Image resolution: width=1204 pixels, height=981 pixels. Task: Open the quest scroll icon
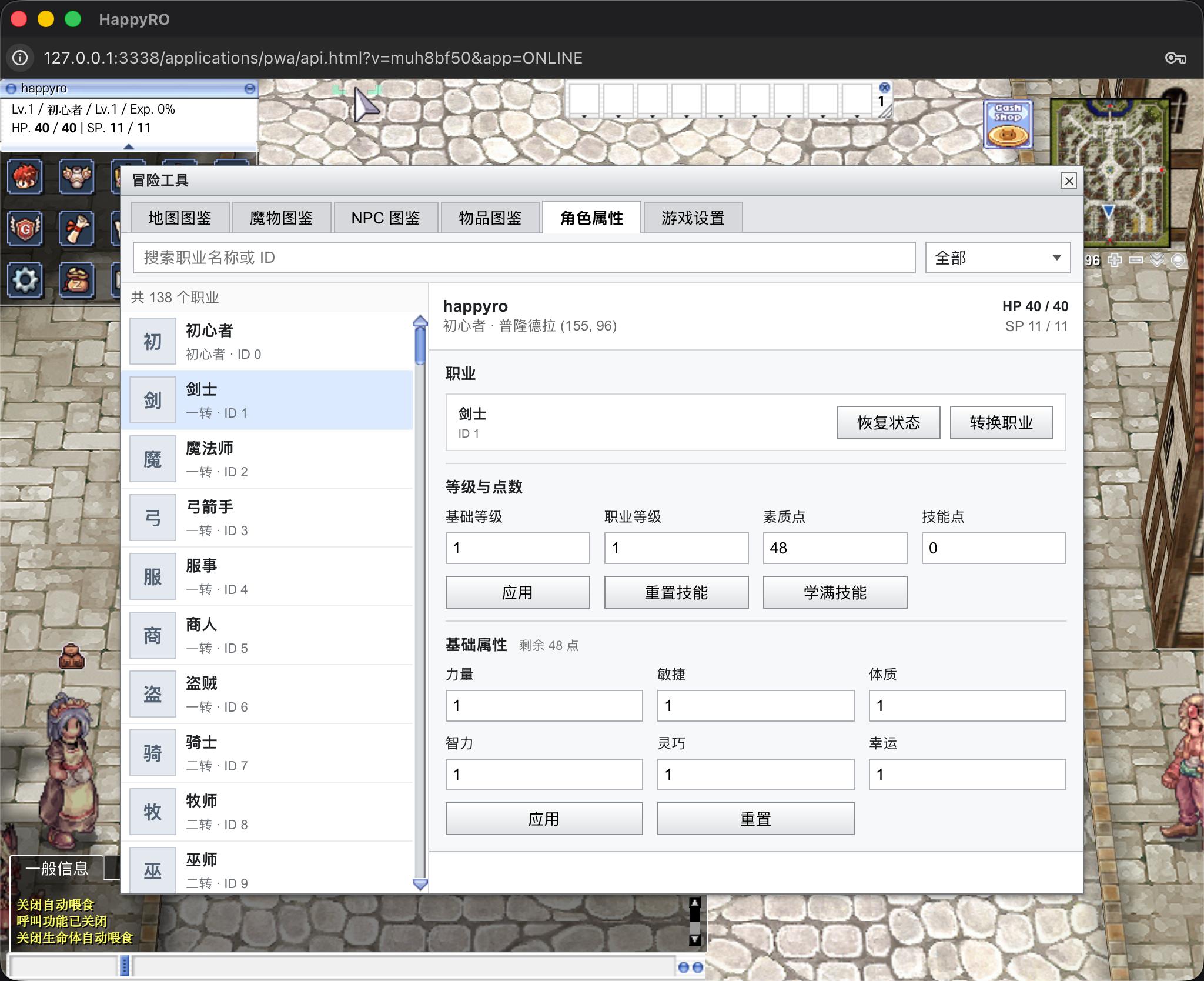click(x=76, y=228)
